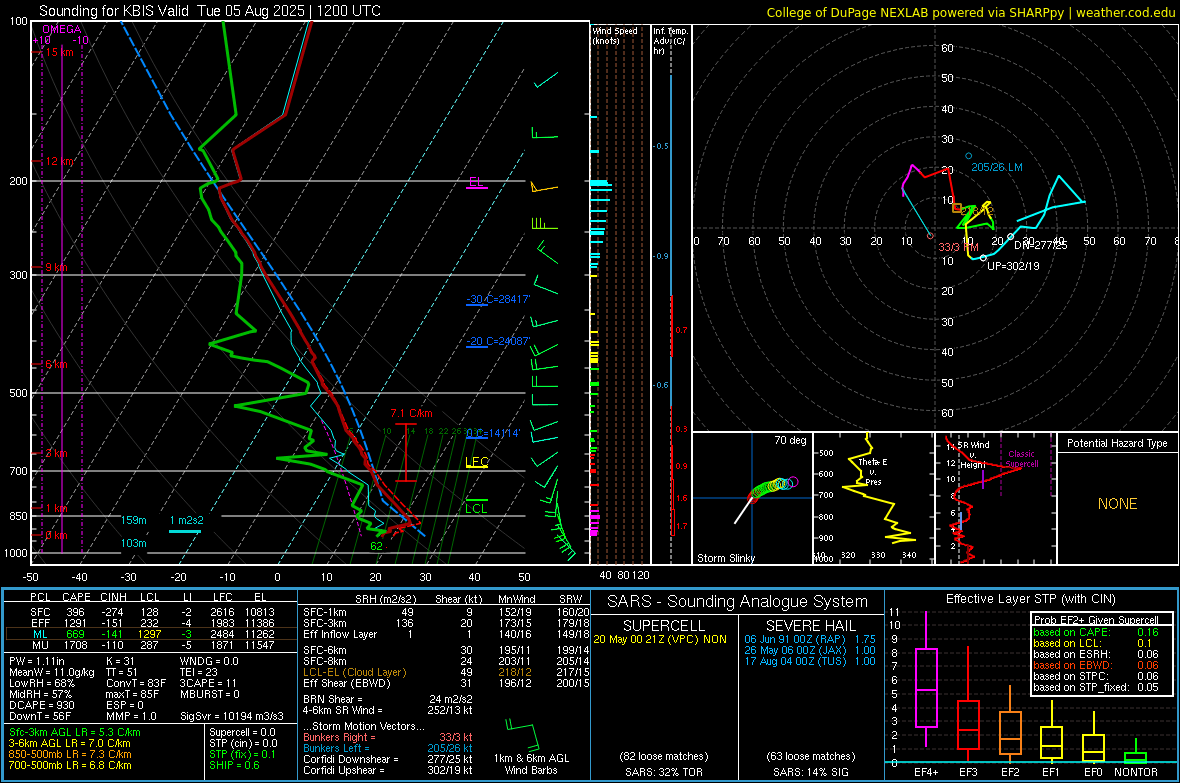This screenshot has width=1180, height=783.
Task: Click the NONTOR green box plot
Action: 1135,756
